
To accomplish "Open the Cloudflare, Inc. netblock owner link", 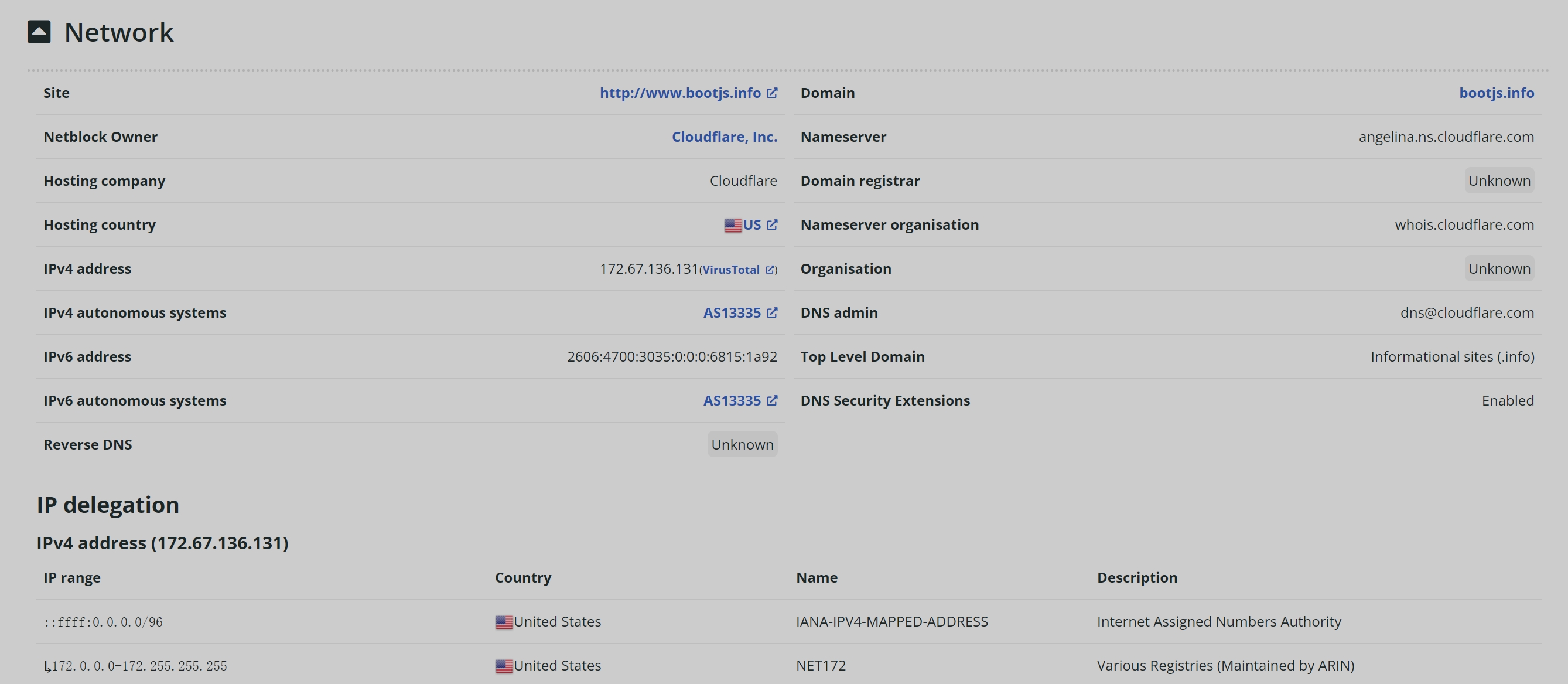I will tap(725, 137).
